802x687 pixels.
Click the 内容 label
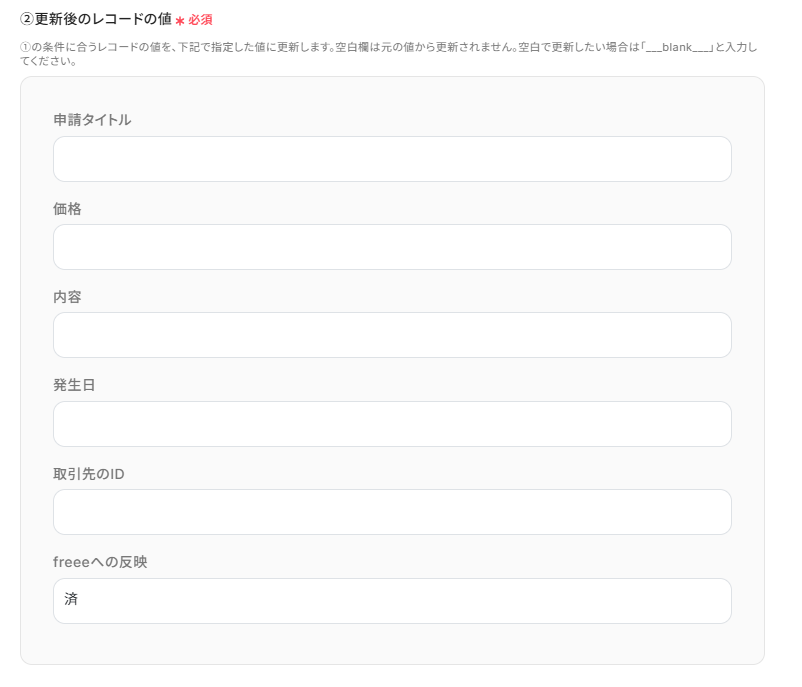pos(67,297)
